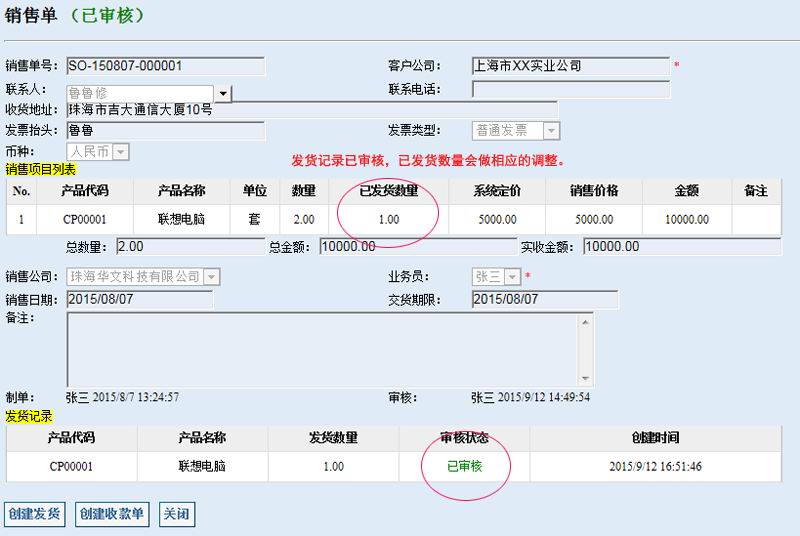Click the 发货记录 section label
Screen dimensions: 800x536
tap(29, 416)
